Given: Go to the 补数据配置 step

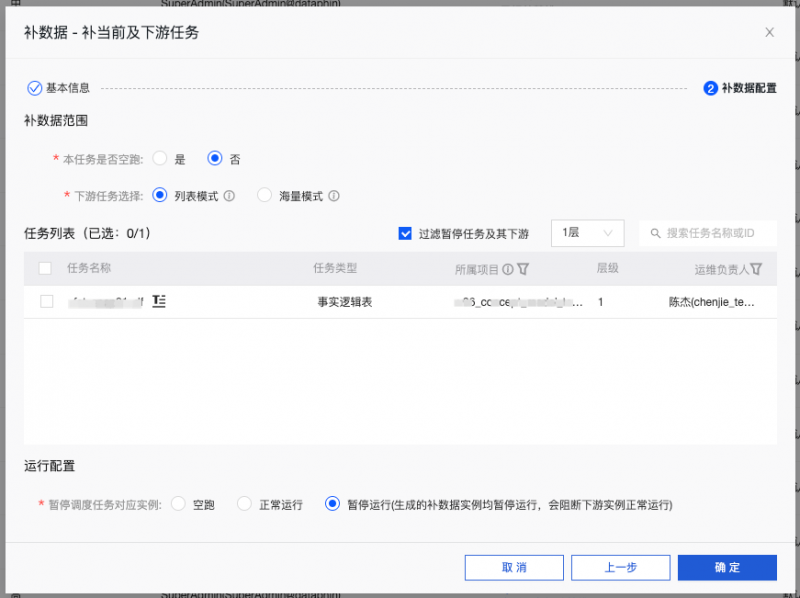Looking at the screenshot, I should 740,88.
